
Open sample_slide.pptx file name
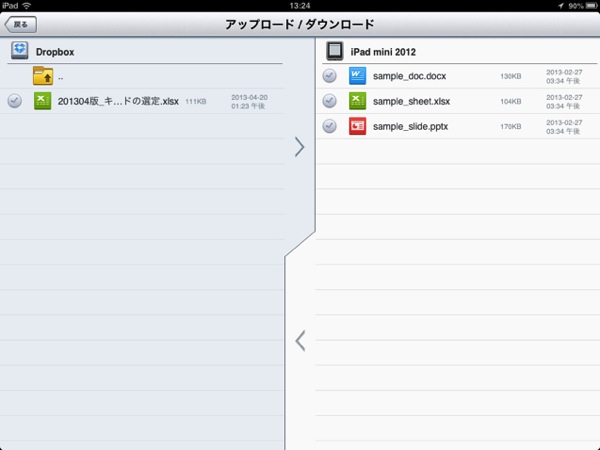pyautogui.click(x=410, y=127)
